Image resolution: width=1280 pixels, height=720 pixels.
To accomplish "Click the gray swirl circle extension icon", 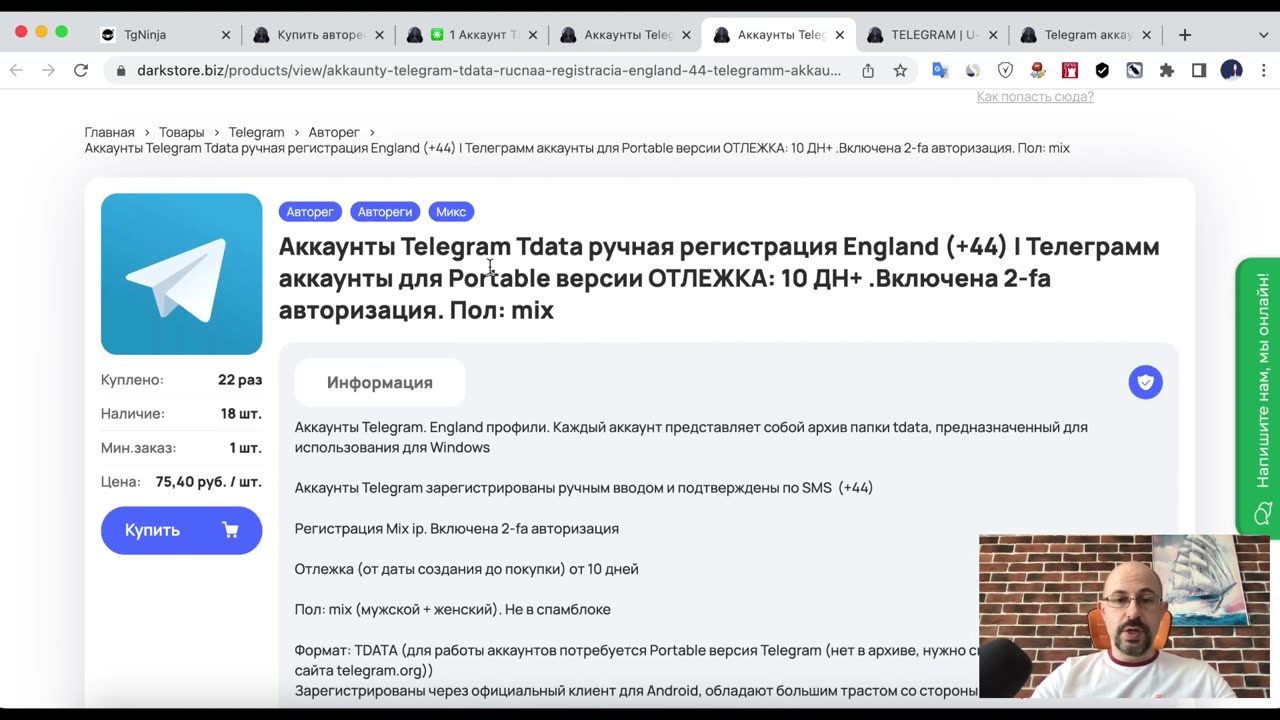I will [x=972, y=70].
